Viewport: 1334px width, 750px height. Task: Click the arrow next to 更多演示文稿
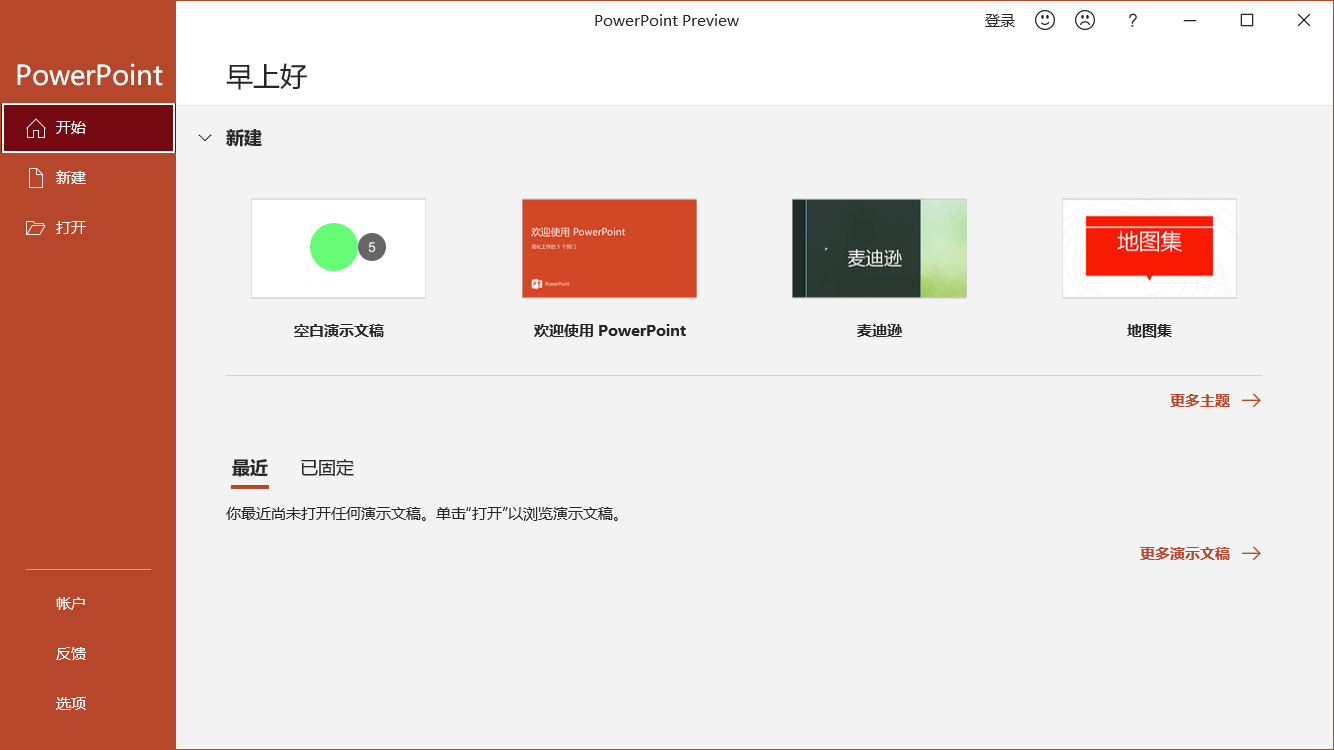pos(1251,554)
